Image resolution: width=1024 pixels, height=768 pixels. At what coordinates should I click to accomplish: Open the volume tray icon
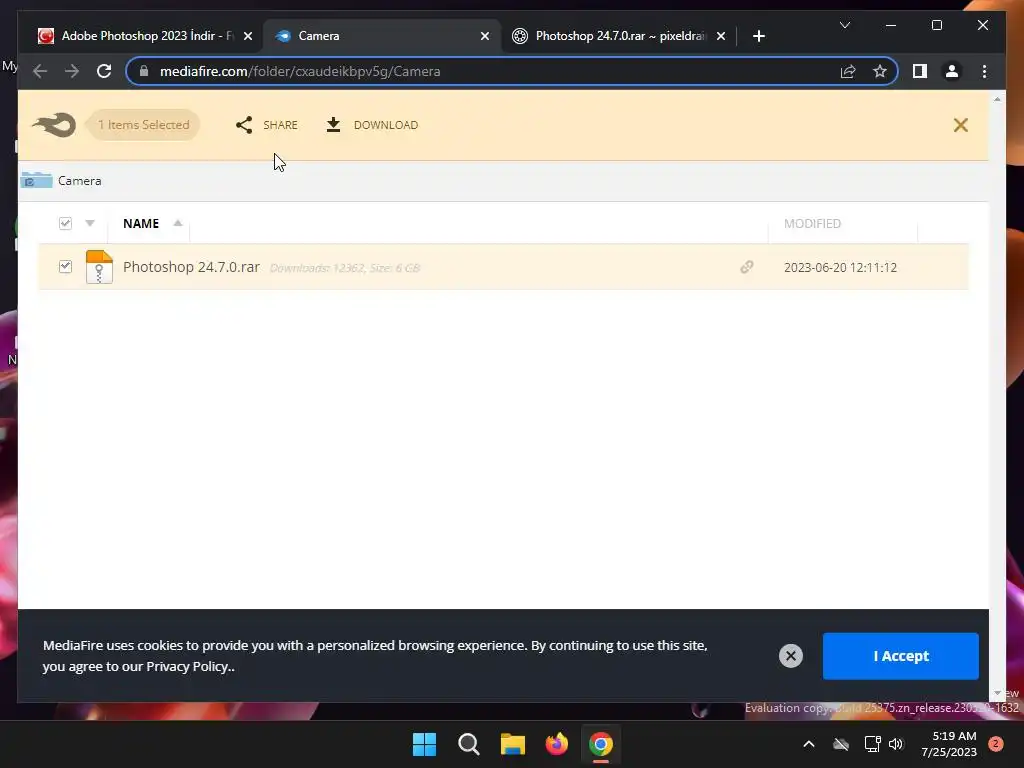896,744
